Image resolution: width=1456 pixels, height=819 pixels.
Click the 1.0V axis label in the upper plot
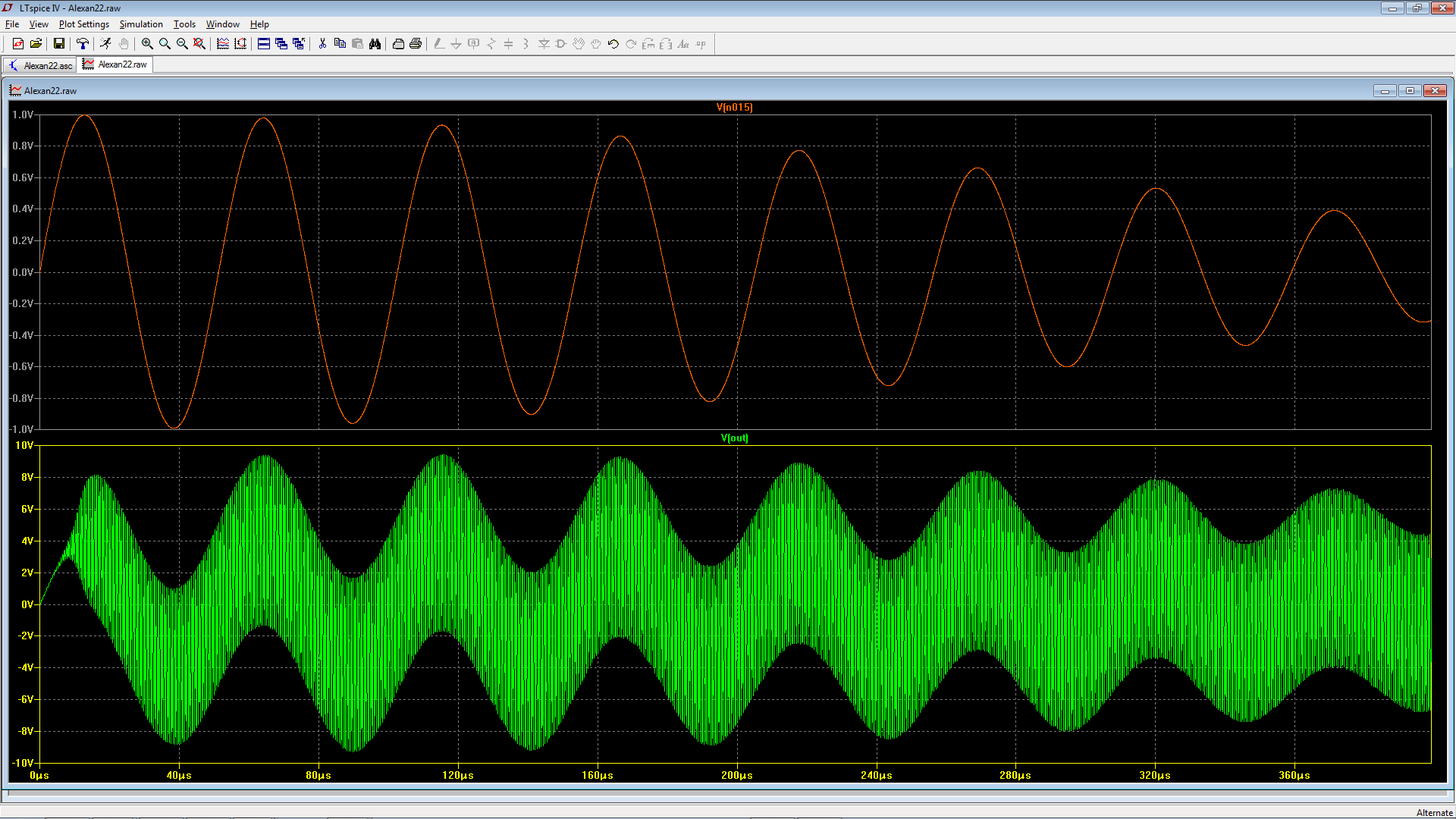[x=23, y=115]
